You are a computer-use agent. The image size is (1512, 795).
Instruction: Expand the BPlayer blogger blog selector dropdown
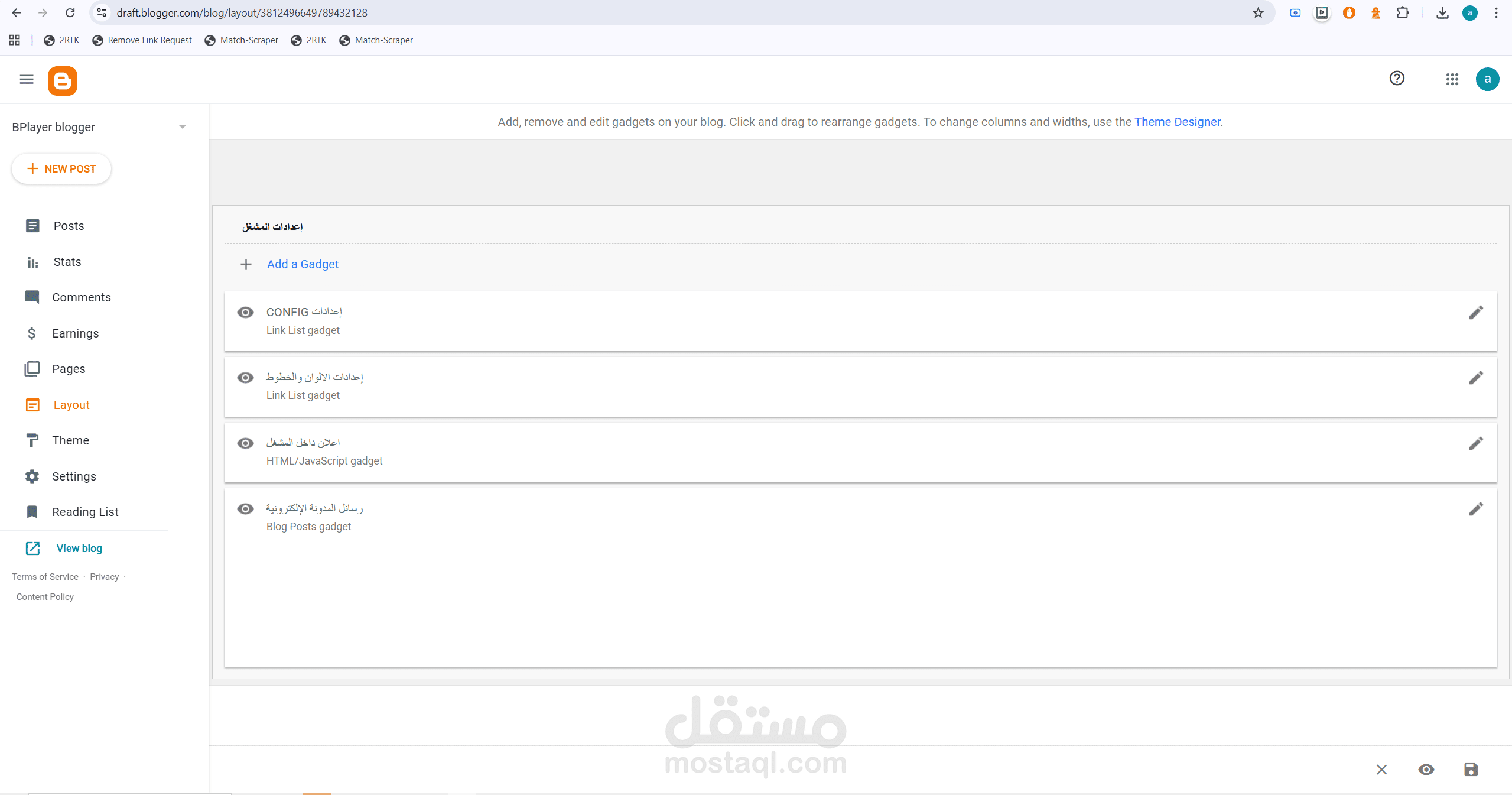tap(182, 127)
